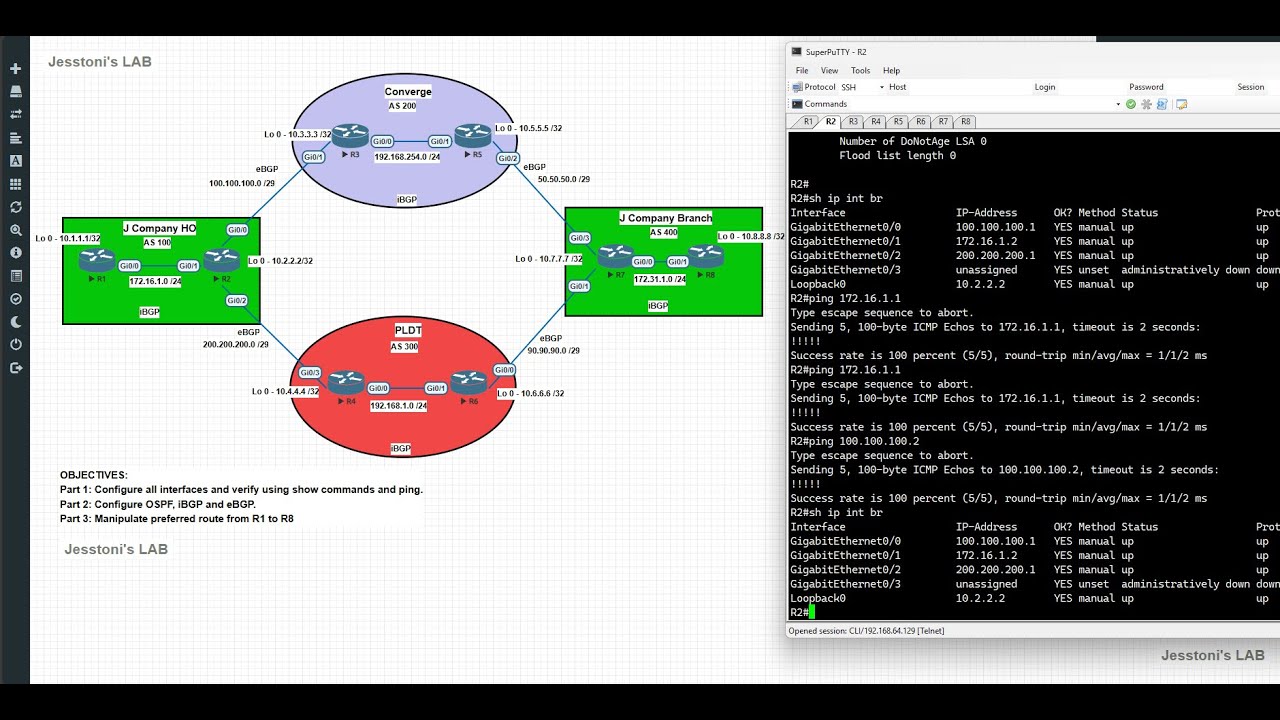
Task: Switch to the R2 session tab
Action: (830, 122)
